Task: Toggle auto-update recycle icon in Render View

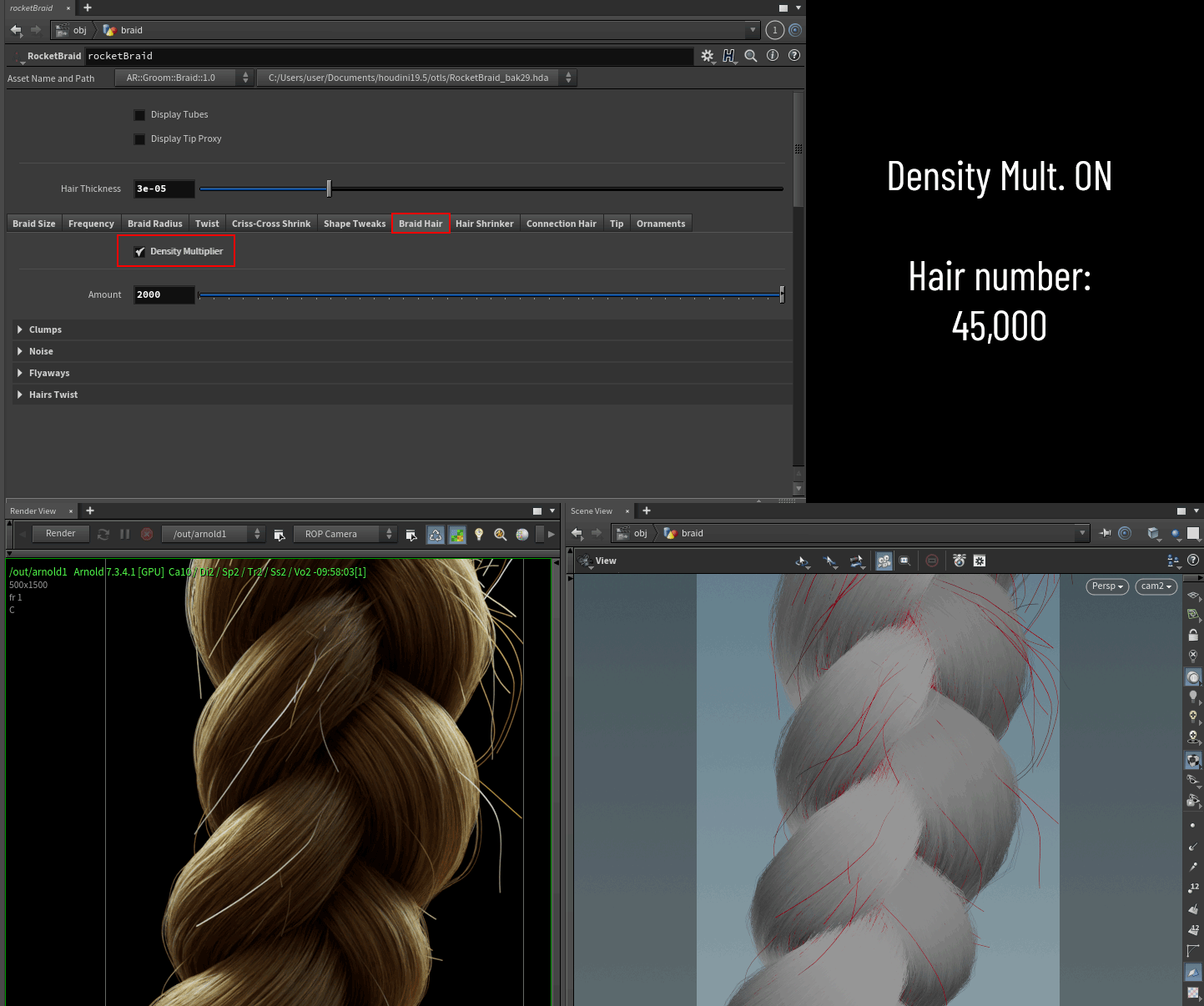Action: point(436,535)
